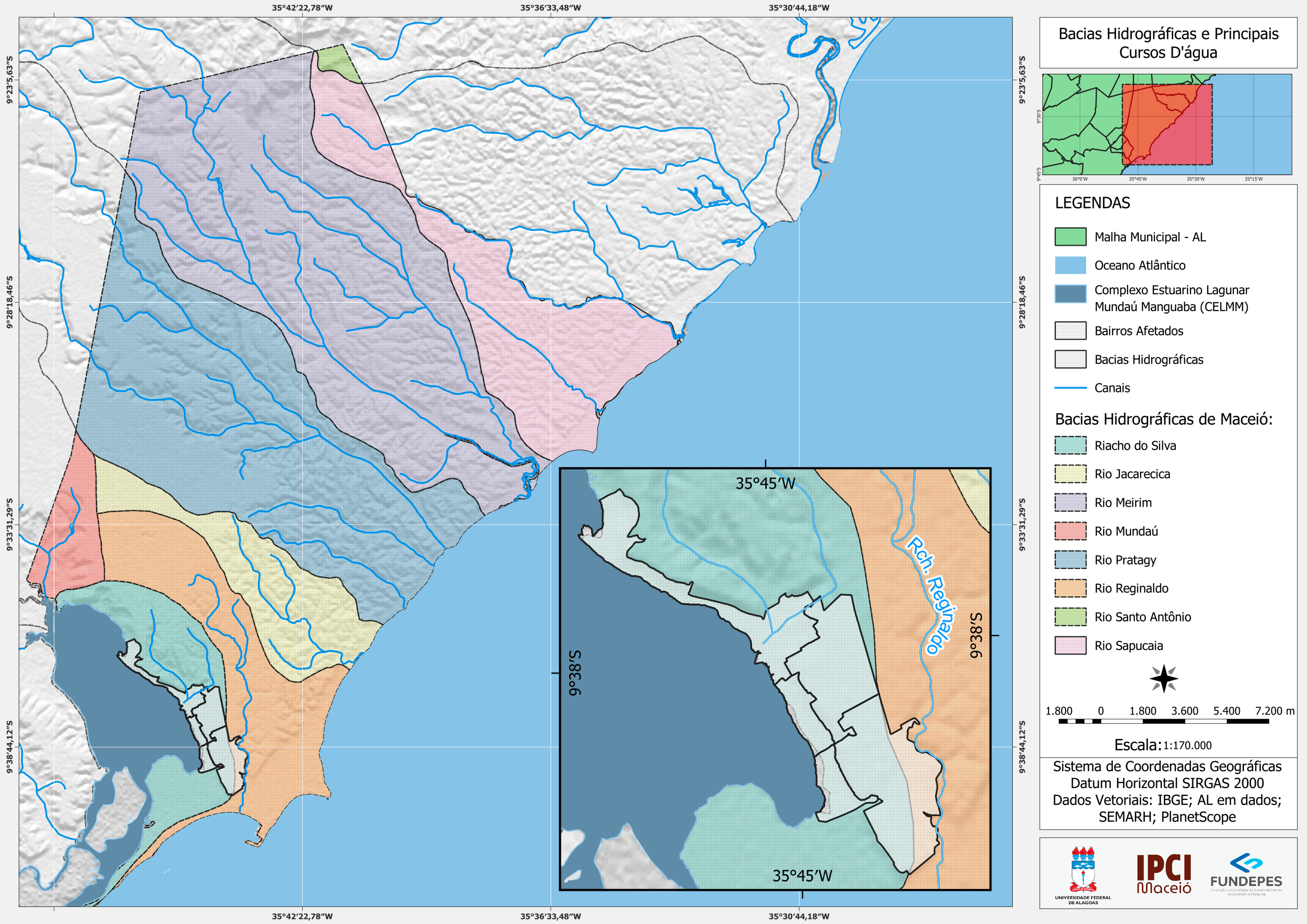Screen dimensions: 1307x924
Task: Click the Bairros Afetados legend symbol
Action: tap(1070, 331)
